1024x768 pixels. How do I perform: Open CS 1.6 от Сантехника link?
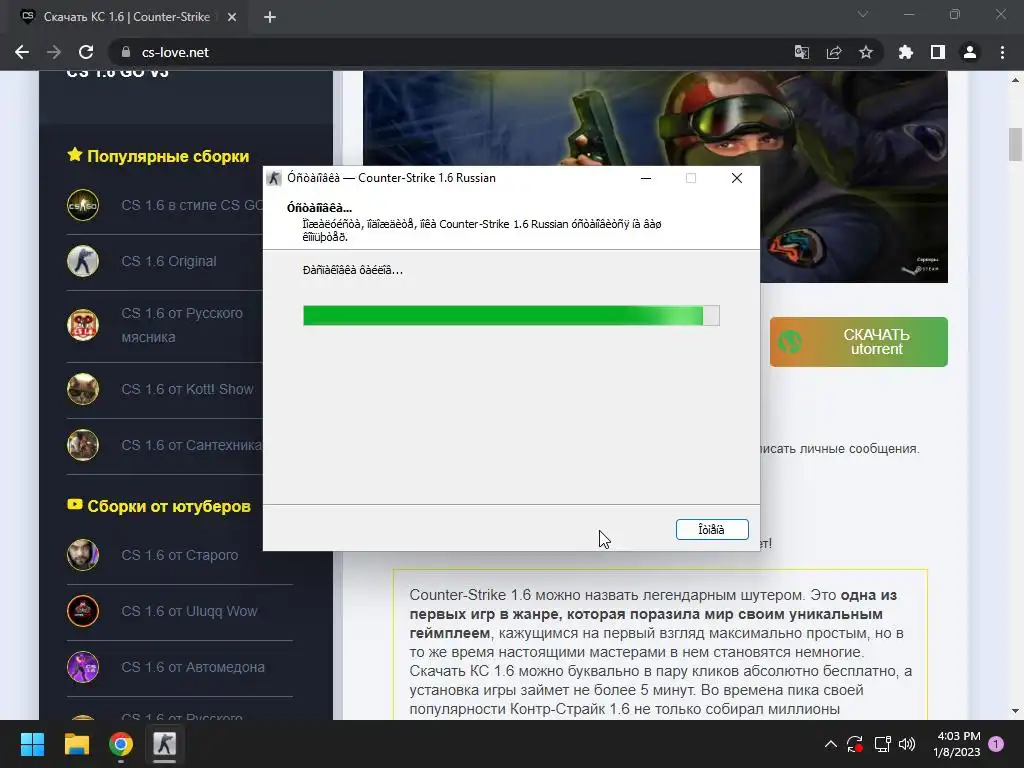[x=191, y=445]
